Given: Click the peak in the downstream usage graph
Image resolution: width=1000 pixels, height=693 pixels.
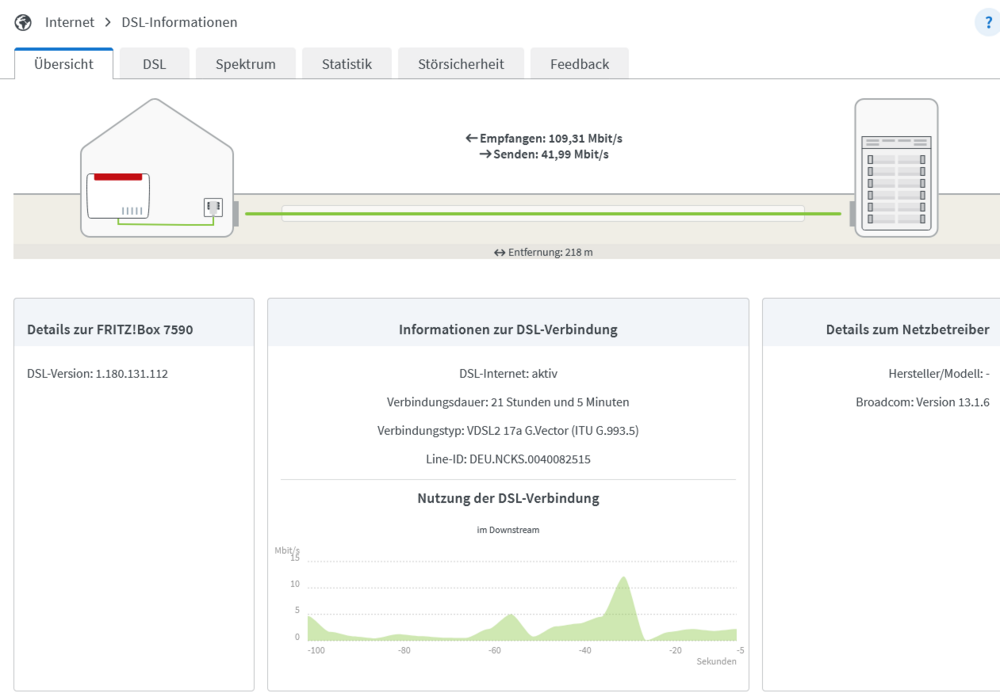Looking at the screenshot, I should [623, 579].
